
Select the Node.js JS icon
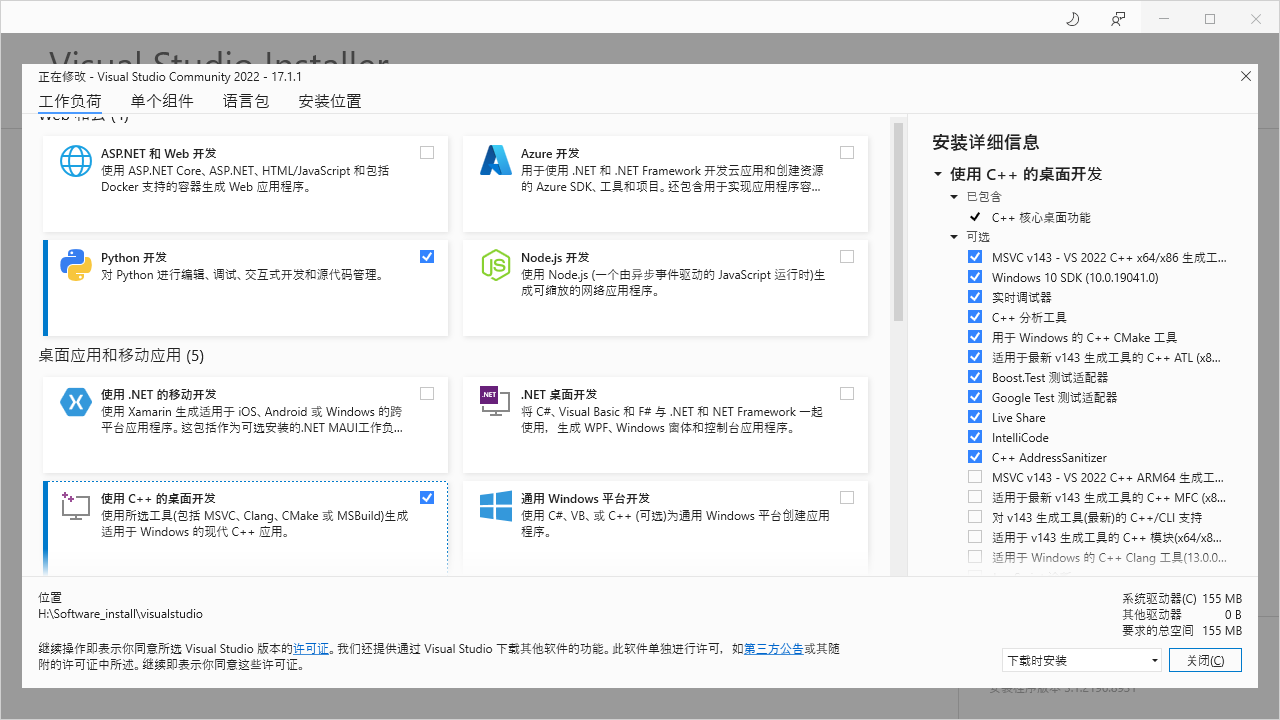tap(496, 265)
